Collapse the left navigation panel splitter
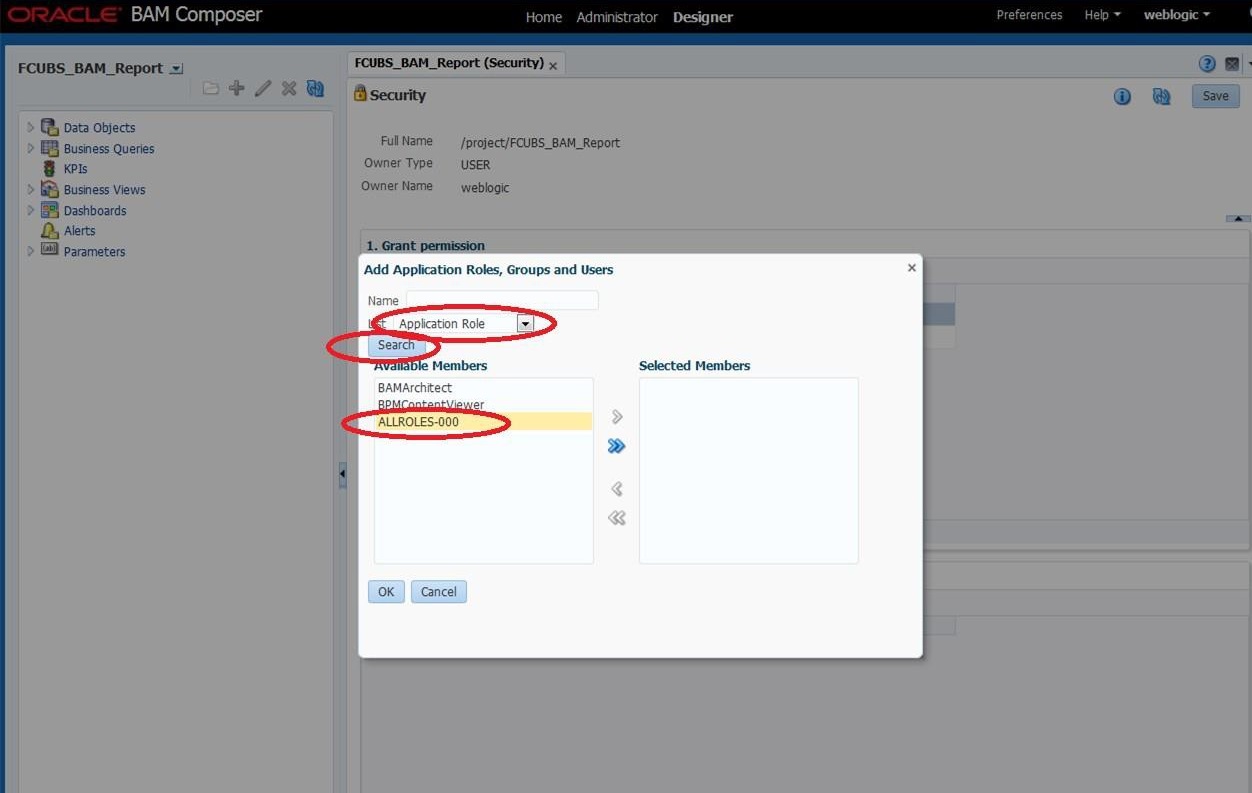 342,474
